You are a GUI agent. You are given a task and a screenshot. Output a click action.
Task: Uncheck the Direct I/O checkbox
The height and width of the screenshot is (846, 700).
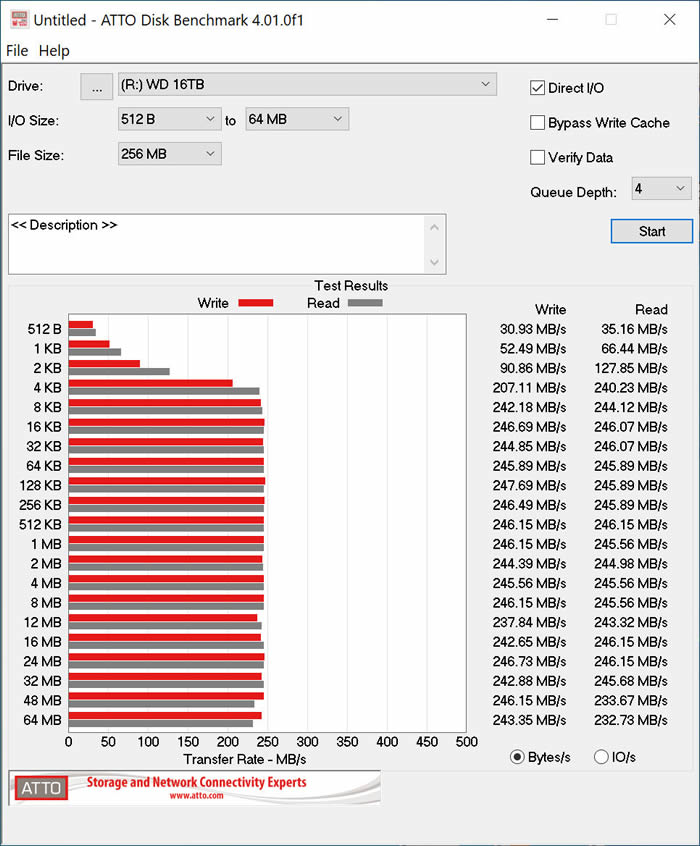point(537,88)
